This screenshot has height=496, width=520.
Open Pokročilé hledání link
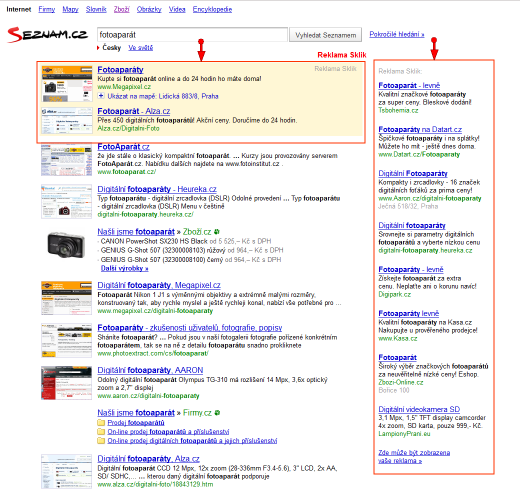pos(397,34)
